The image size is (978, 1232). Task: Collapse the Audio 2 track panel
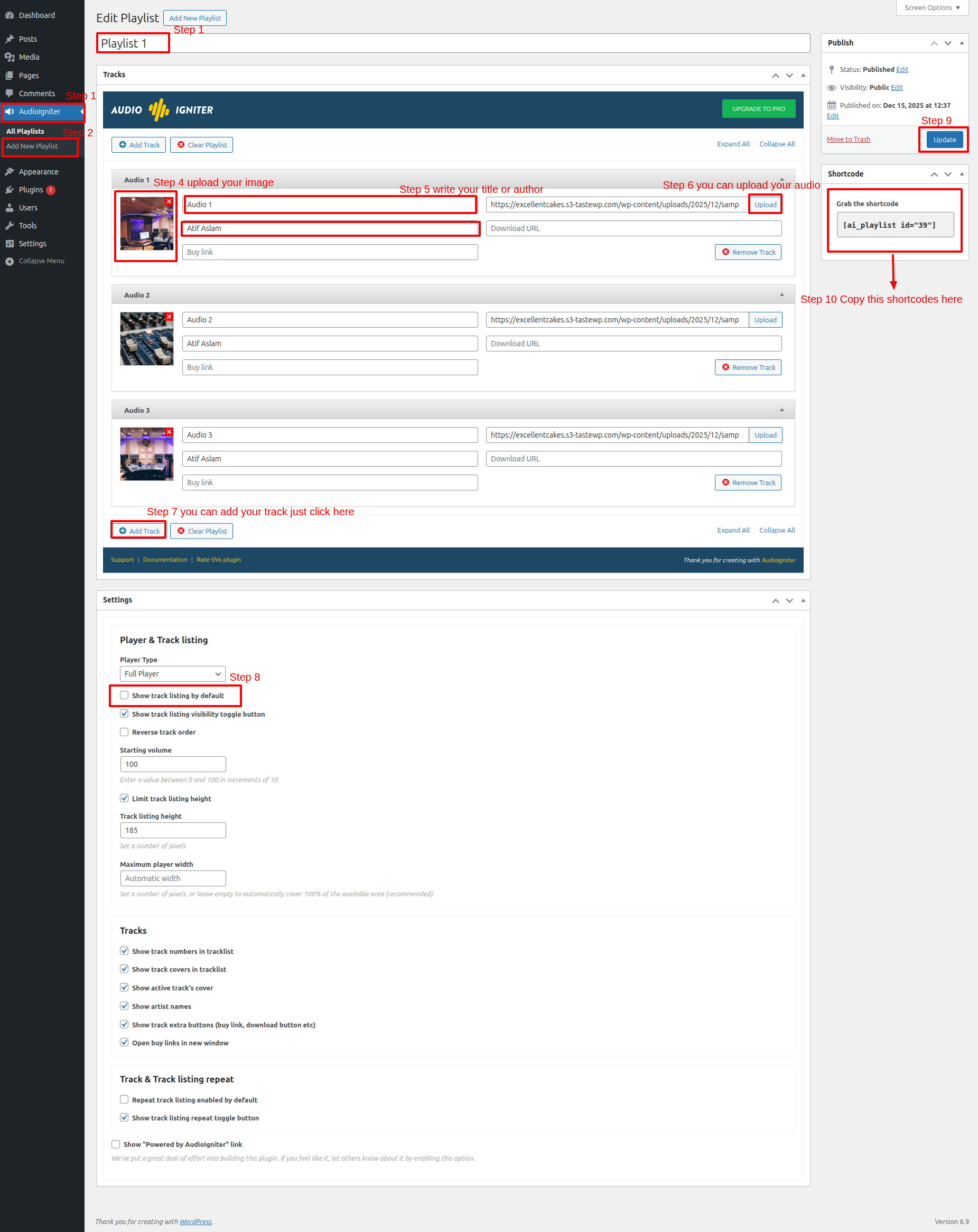coord(781,295)
